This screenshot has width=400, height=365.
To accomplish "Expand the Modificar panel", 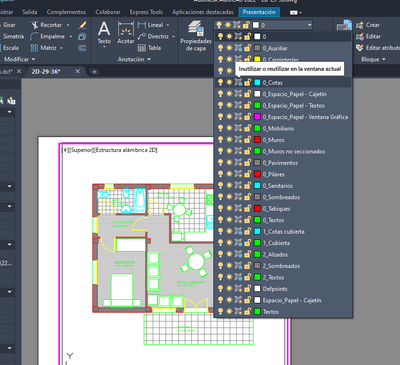I will point(19,59).
